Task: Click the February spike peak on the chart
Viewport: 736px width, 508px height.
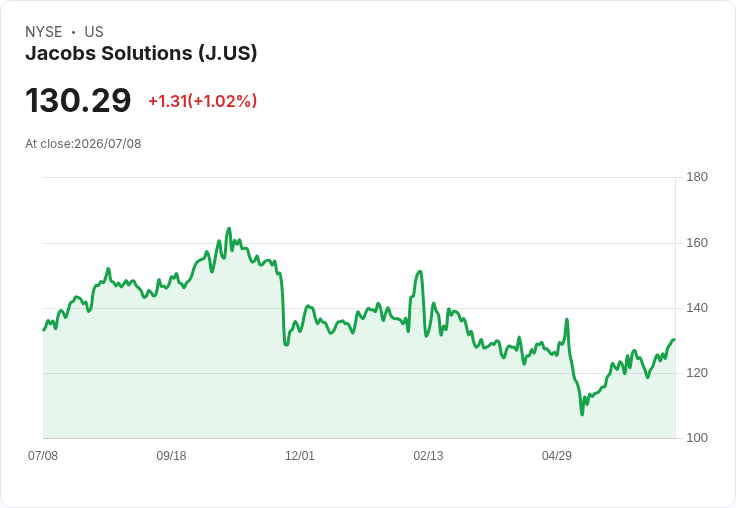Action: [420, 271]
